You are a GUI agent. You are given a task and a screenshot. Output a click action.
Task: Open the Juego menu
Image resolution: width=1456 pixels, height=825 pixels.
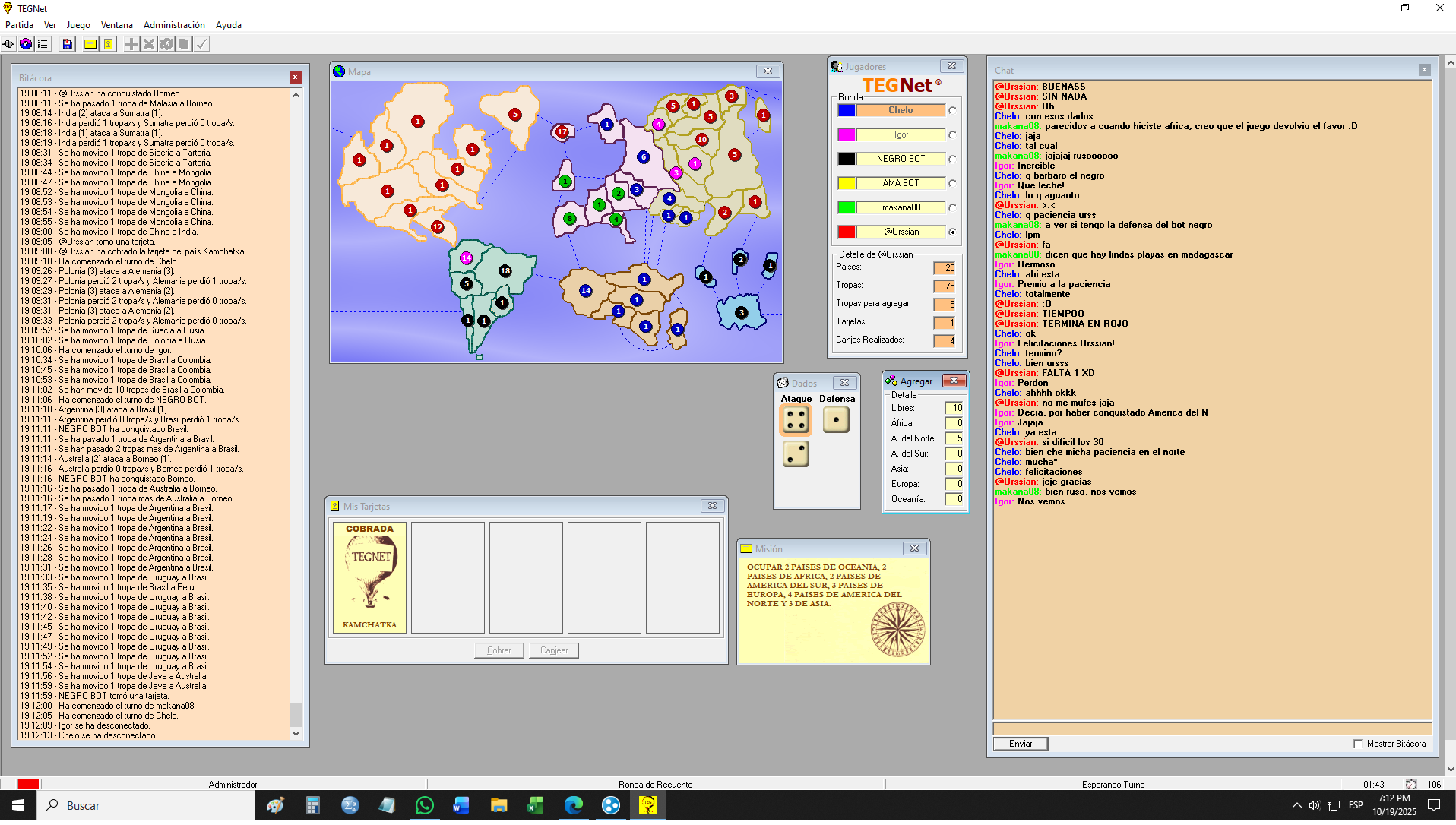coord(78,25)
